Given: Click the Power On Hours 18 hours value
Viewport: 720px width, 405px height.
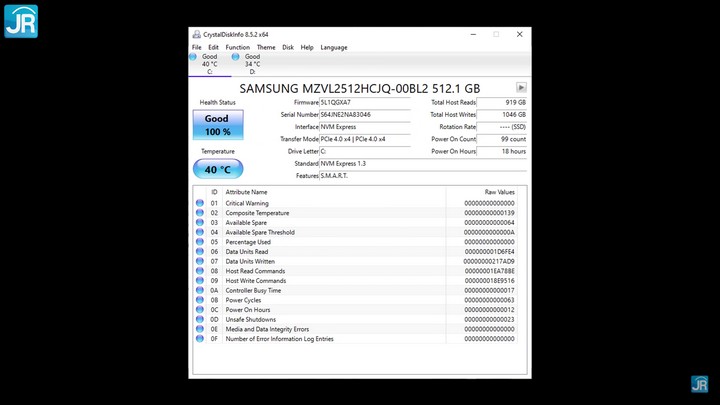Looking at the screenshot, I should [501, 151].
